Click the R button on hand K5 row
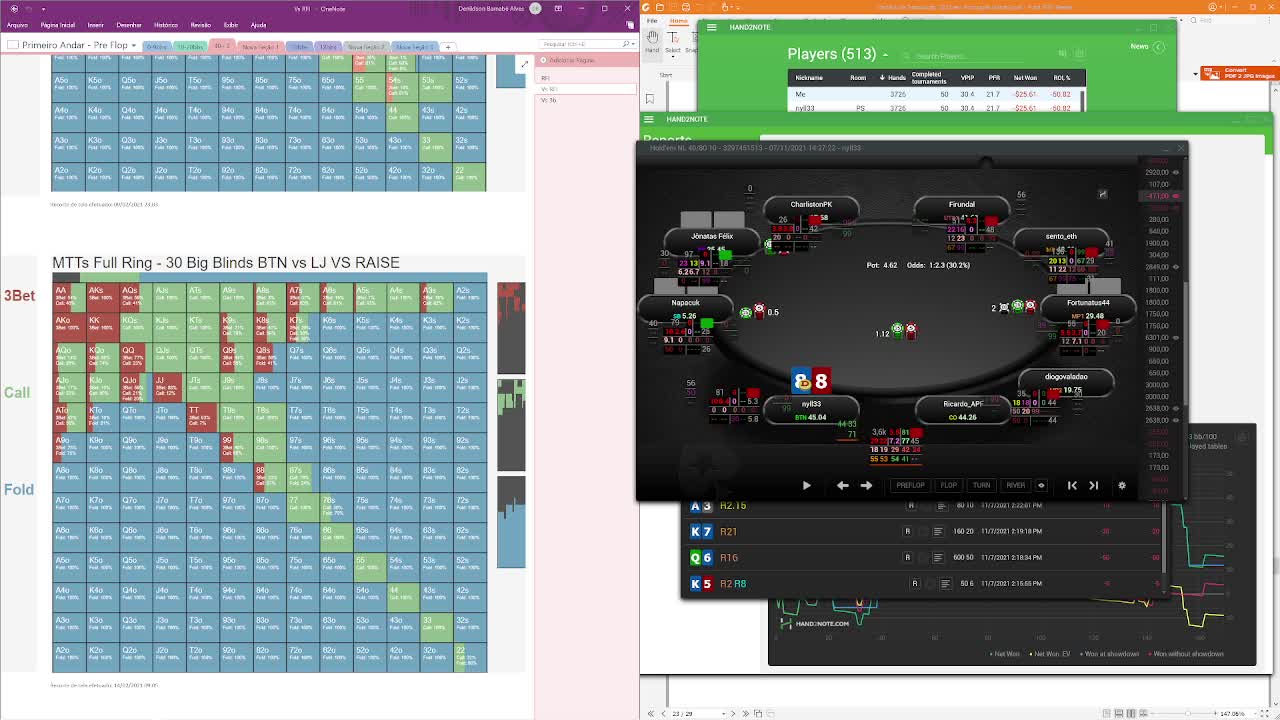1280x720 pixels. tap(914, 584)
